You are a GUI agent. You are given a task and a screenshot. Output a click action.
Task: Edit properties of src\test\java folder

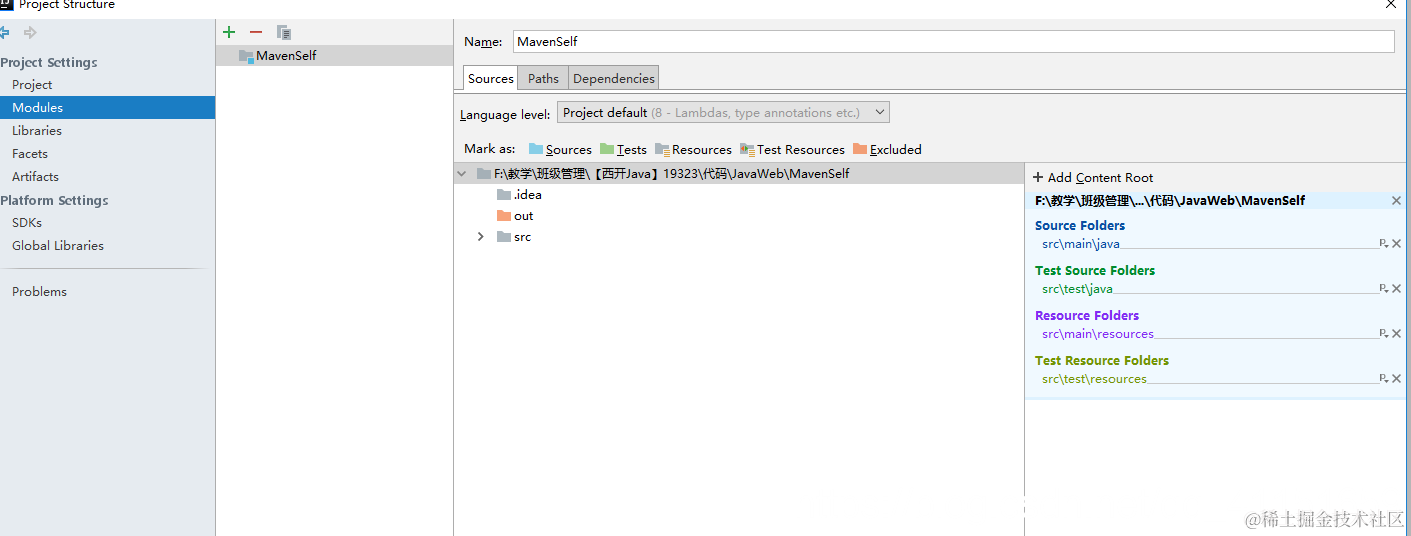click(x=1384, y=289)
